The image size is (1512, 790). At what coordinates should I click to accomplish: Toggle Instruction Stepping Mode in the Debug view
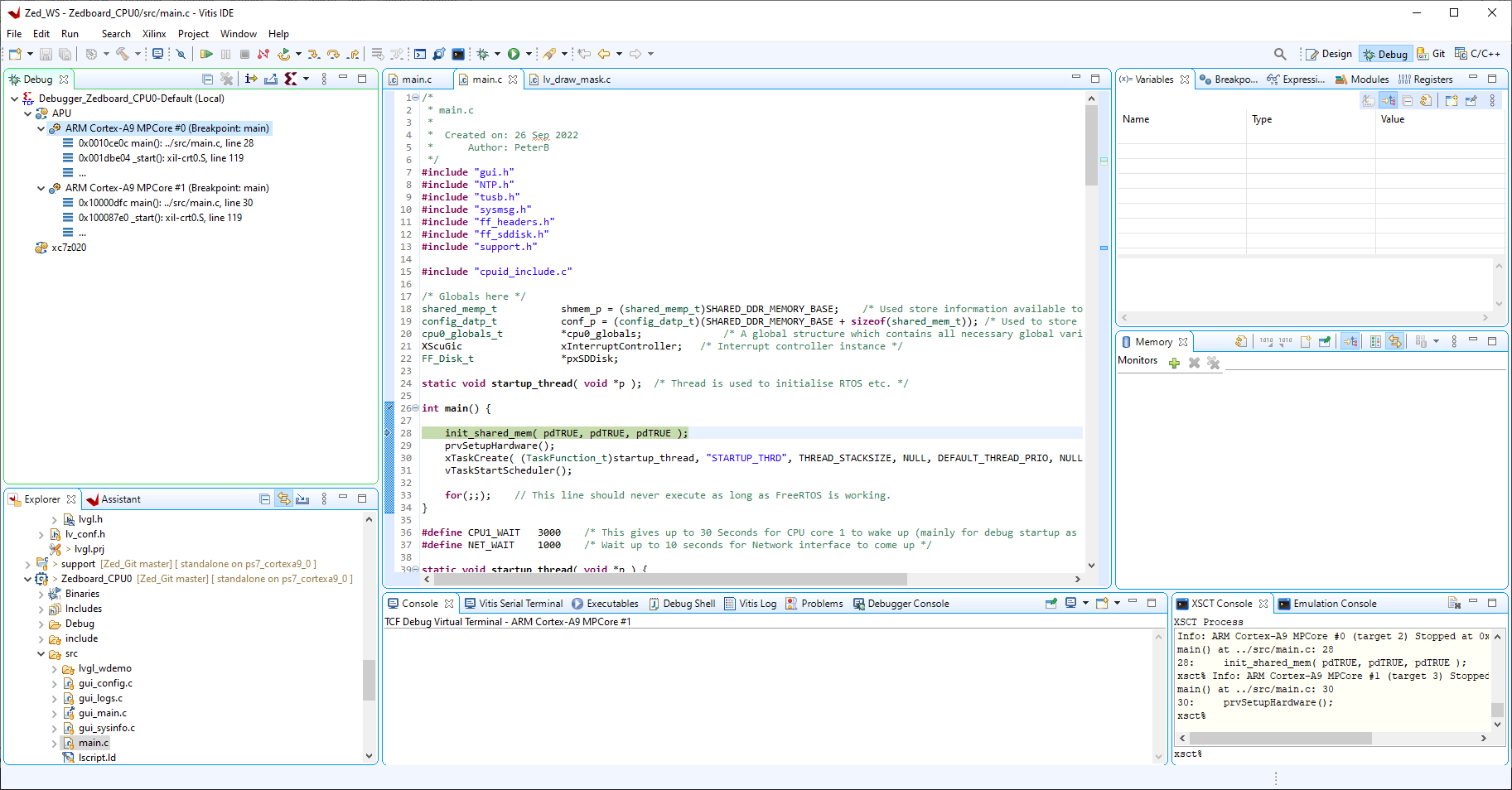tap(251, 79)
